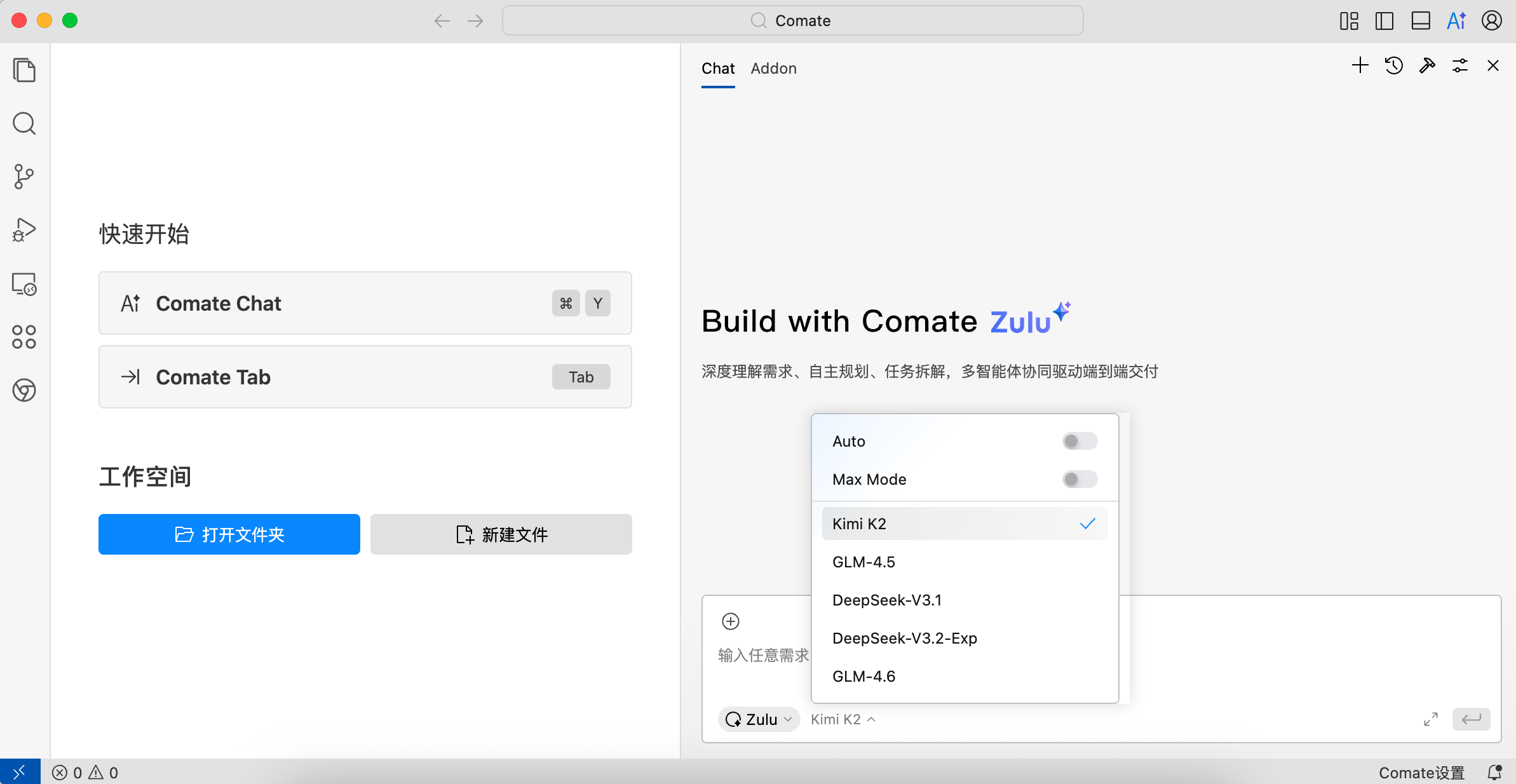Viewport: 1516px width, 784px height.
Task: Enable the Max Mode switch
Action: click(x=1079, y=479)
